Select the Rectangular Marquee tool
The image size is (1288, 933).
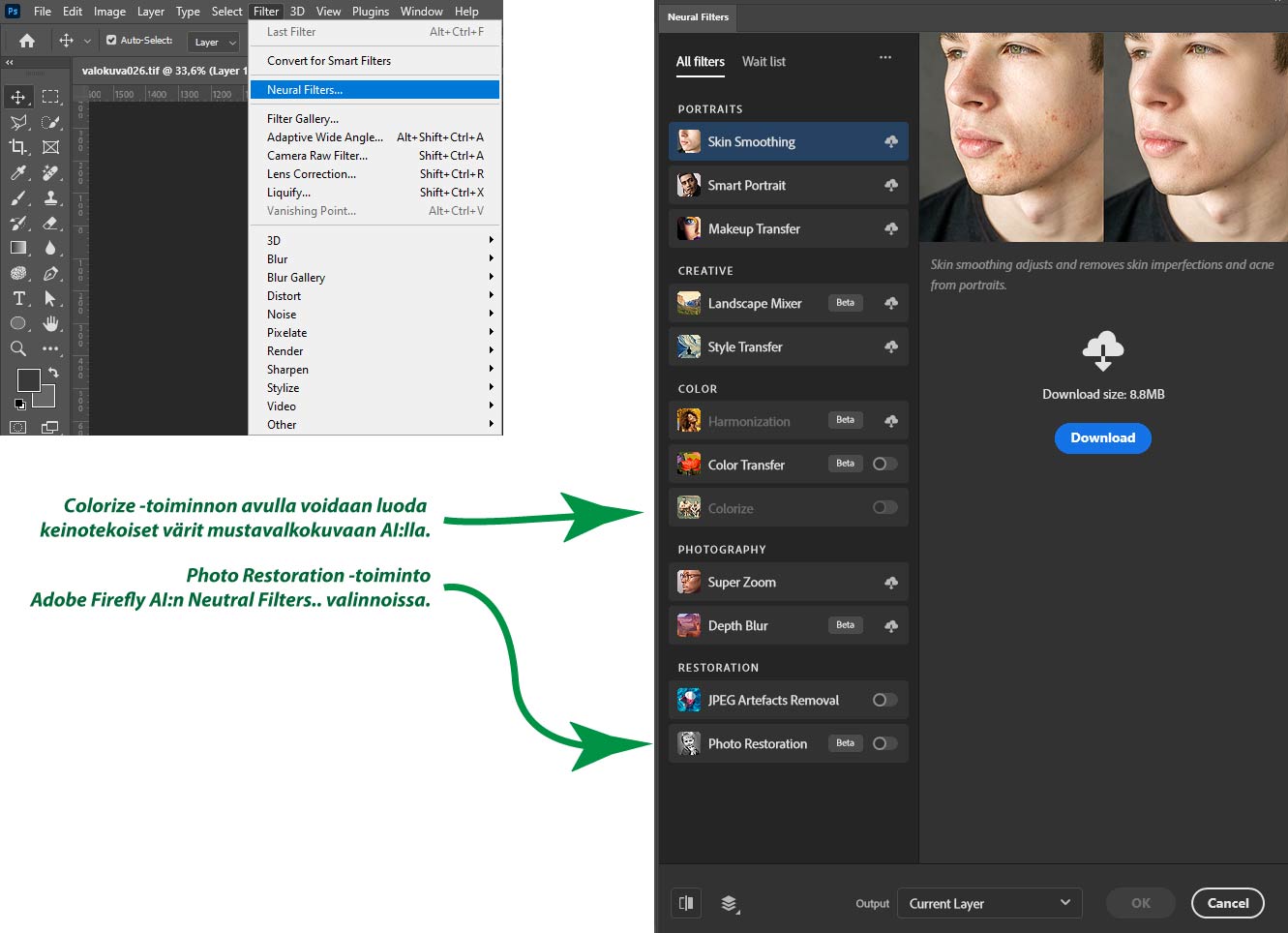pos(51,97)
